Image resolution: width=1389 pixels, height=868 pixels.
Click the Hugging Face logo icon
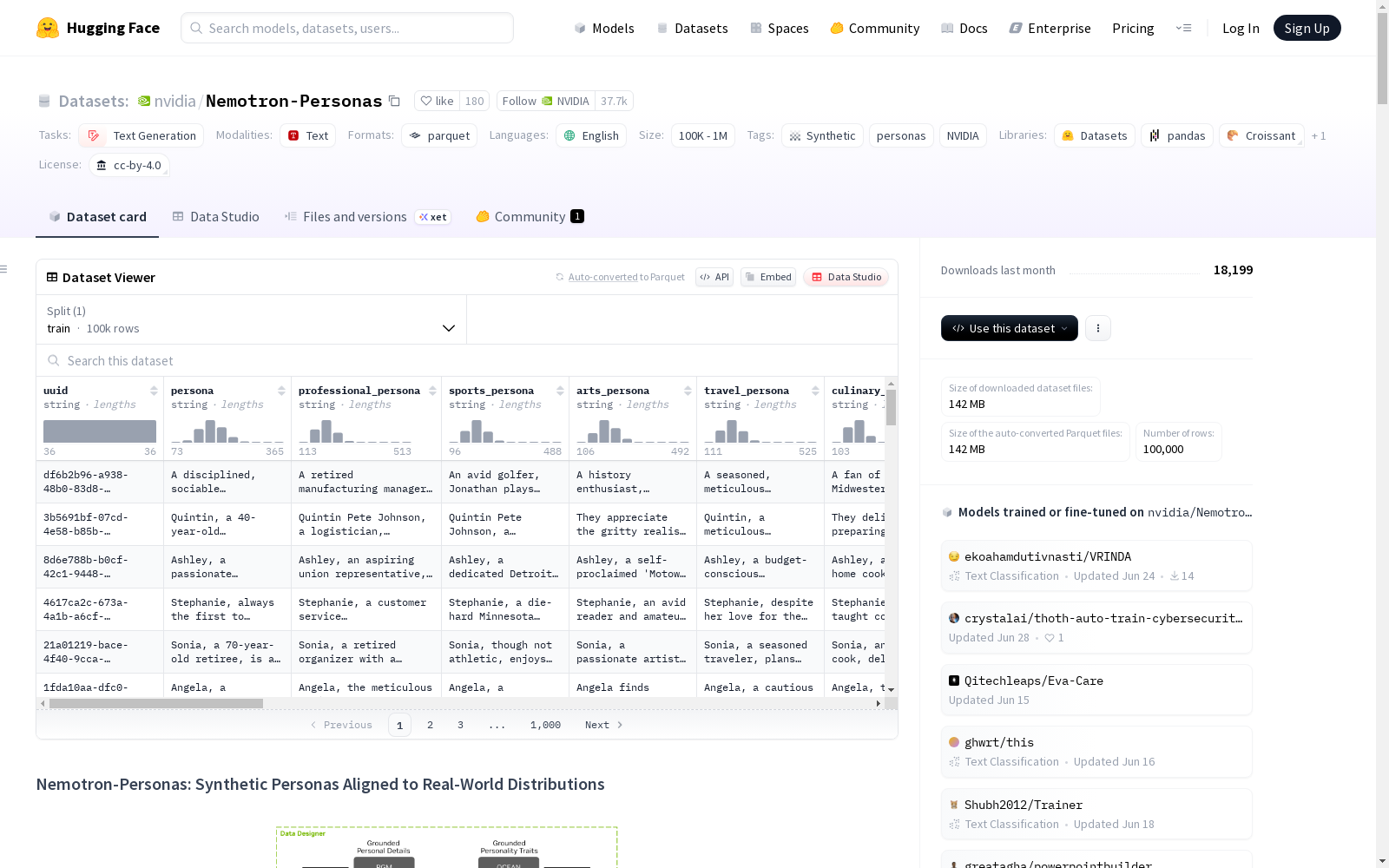pos(48,28)
